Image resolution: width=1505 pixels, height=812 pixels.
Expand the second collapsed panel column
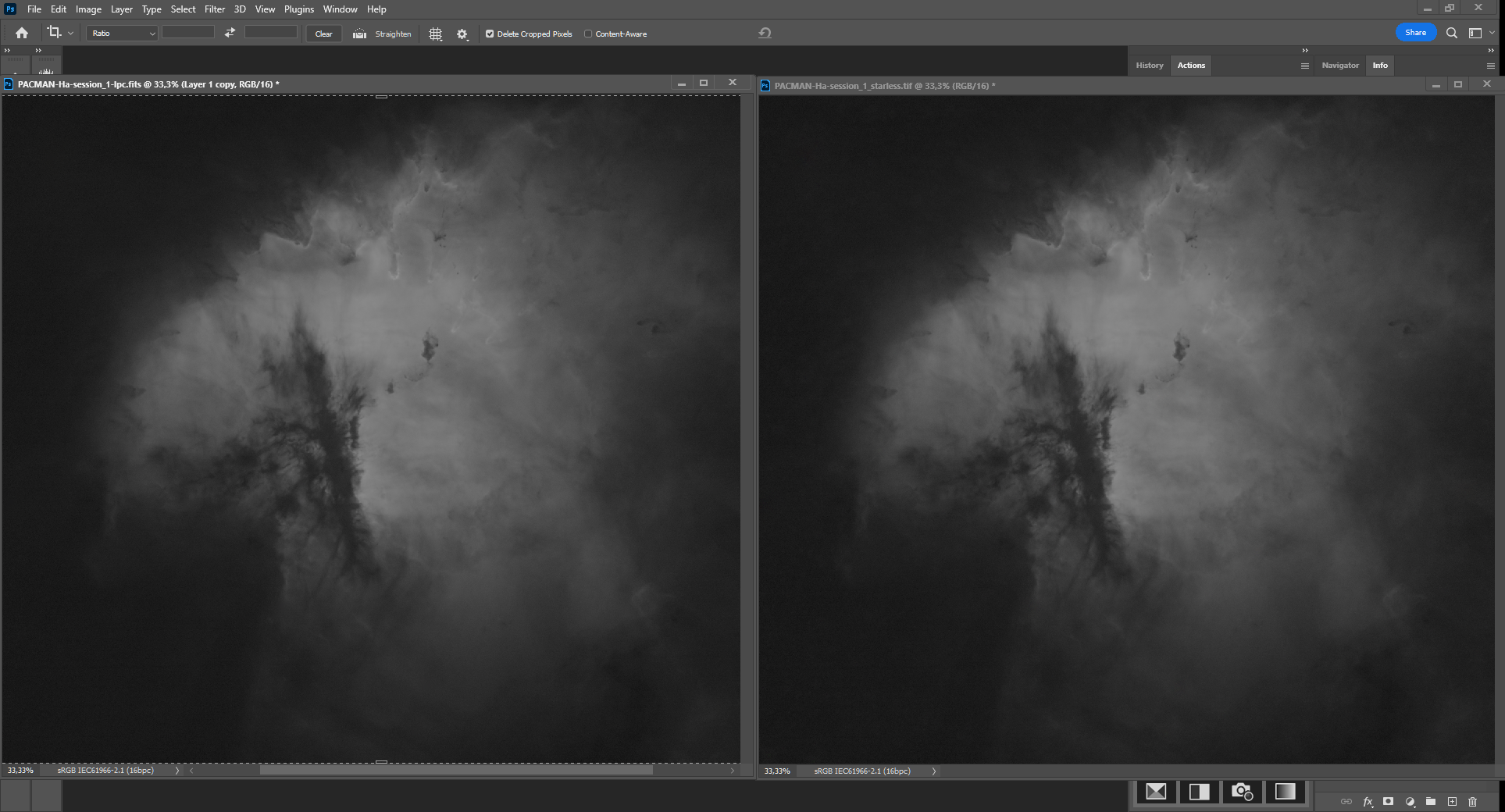38,50
